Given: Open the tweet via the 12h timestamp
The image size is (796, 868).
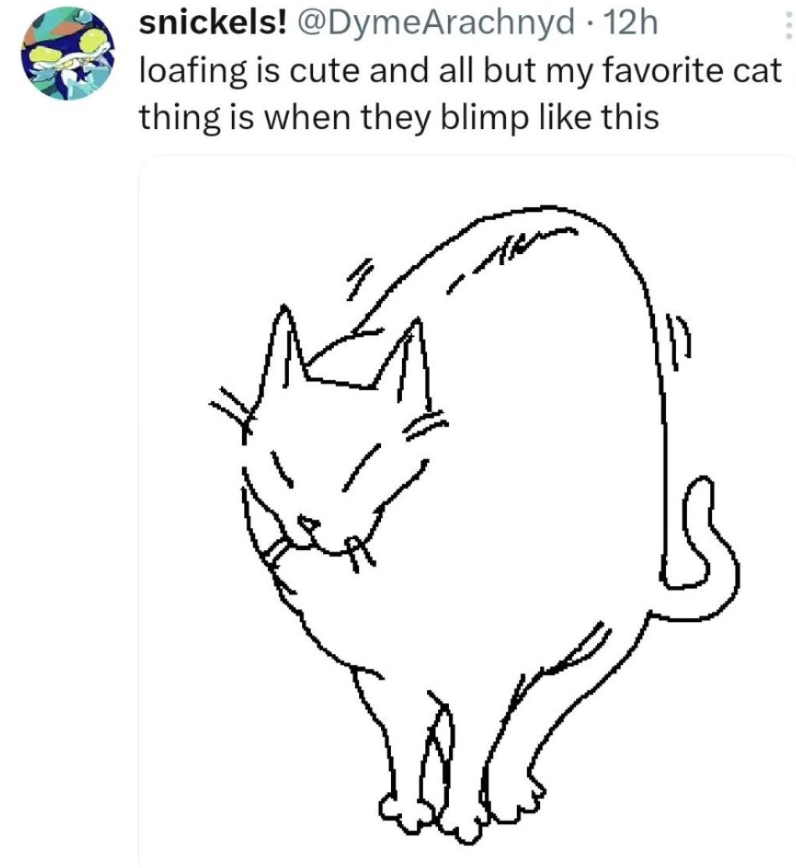Looking at the screenshot, I should (x=631, y=23).
